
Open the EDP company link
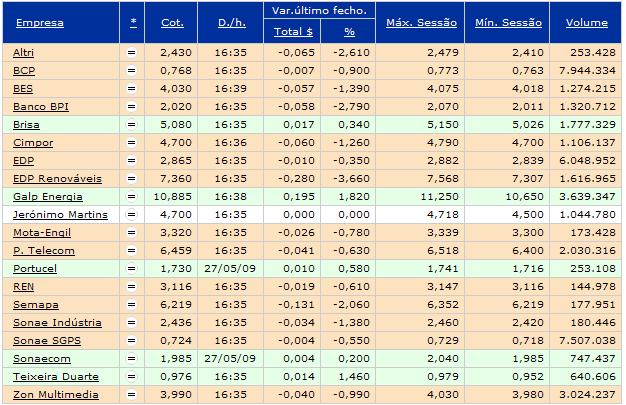tap(23, 161)
